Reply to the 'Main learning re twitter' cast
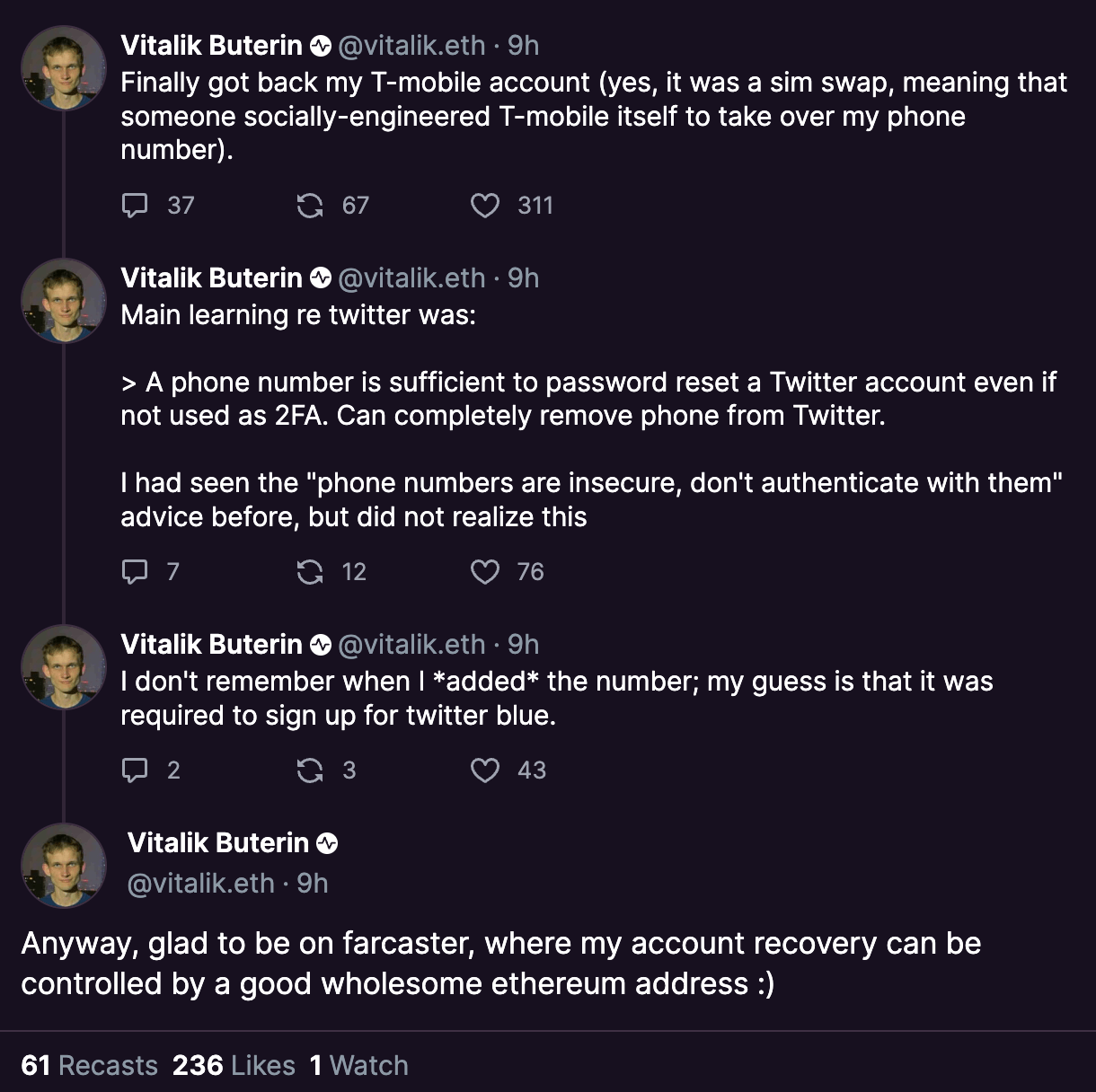Viewport: 1096px width, 1092px height. 135,572
